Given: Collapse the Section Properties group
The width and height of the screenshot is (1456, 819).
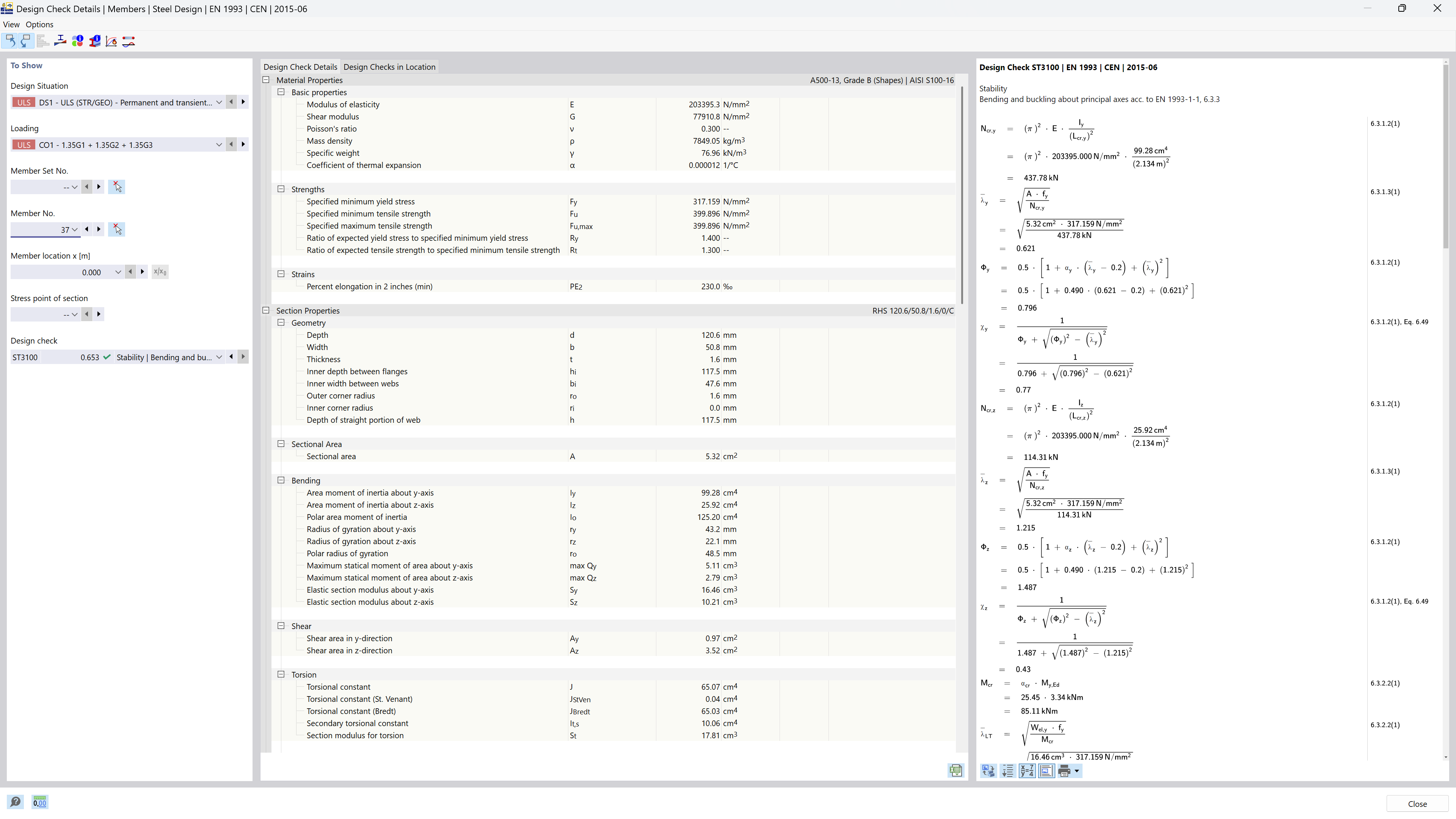Looking at the screenshot, I should (x=266, y=310).
